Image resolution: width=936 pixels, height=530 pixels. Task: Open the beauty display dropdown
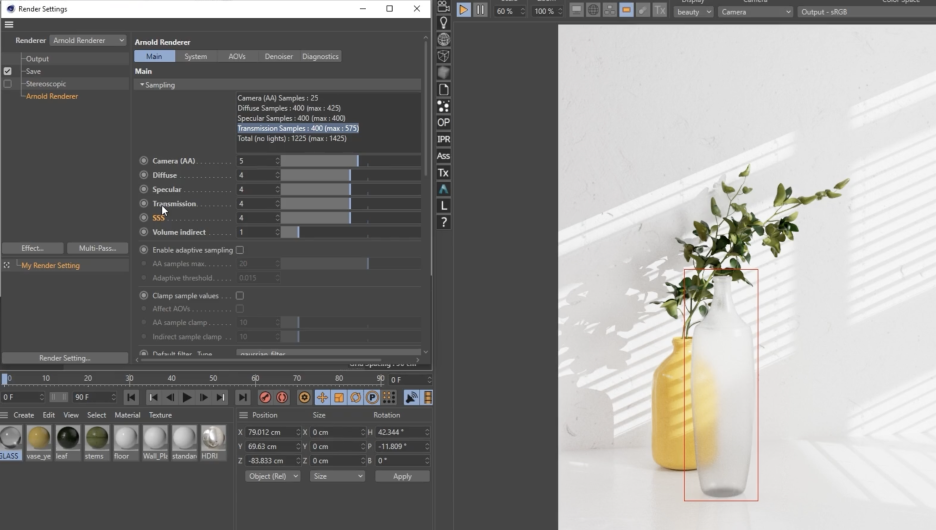tap(693, 11)
